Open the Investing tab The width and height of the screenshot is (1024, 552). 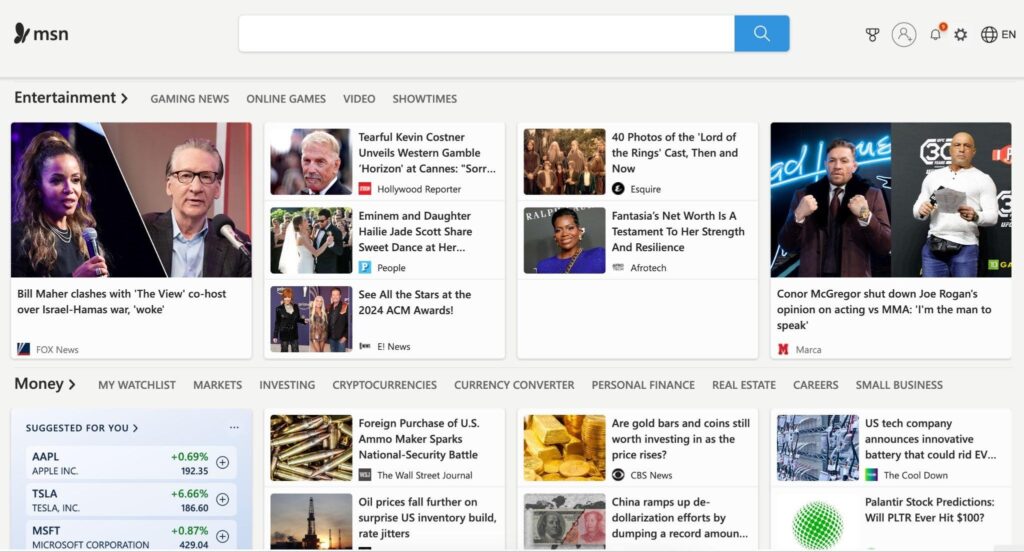(x=287, y=385)
